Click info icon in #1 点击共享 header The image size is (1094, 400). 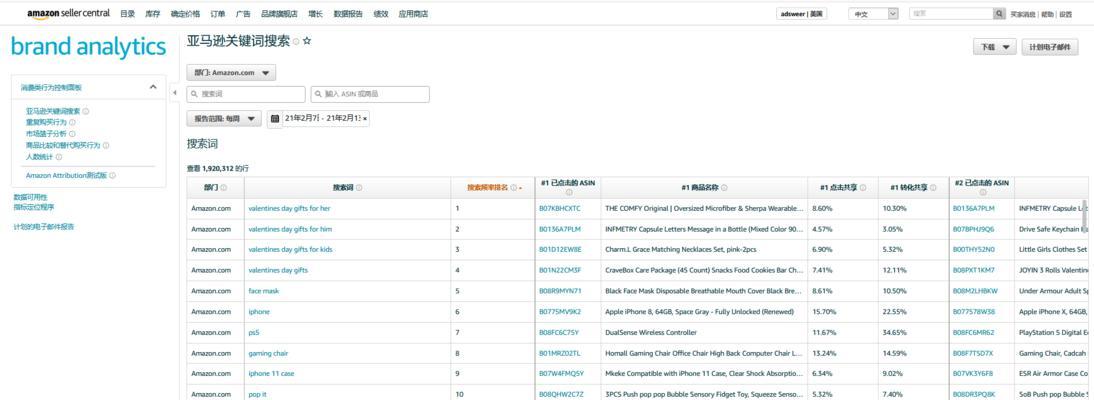(x=863, y=188)
